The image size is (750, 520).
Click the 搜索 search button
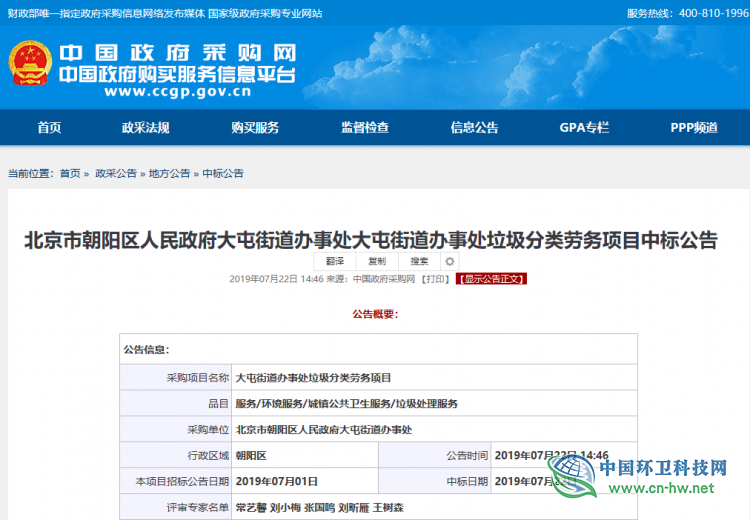tap(419, 261)
